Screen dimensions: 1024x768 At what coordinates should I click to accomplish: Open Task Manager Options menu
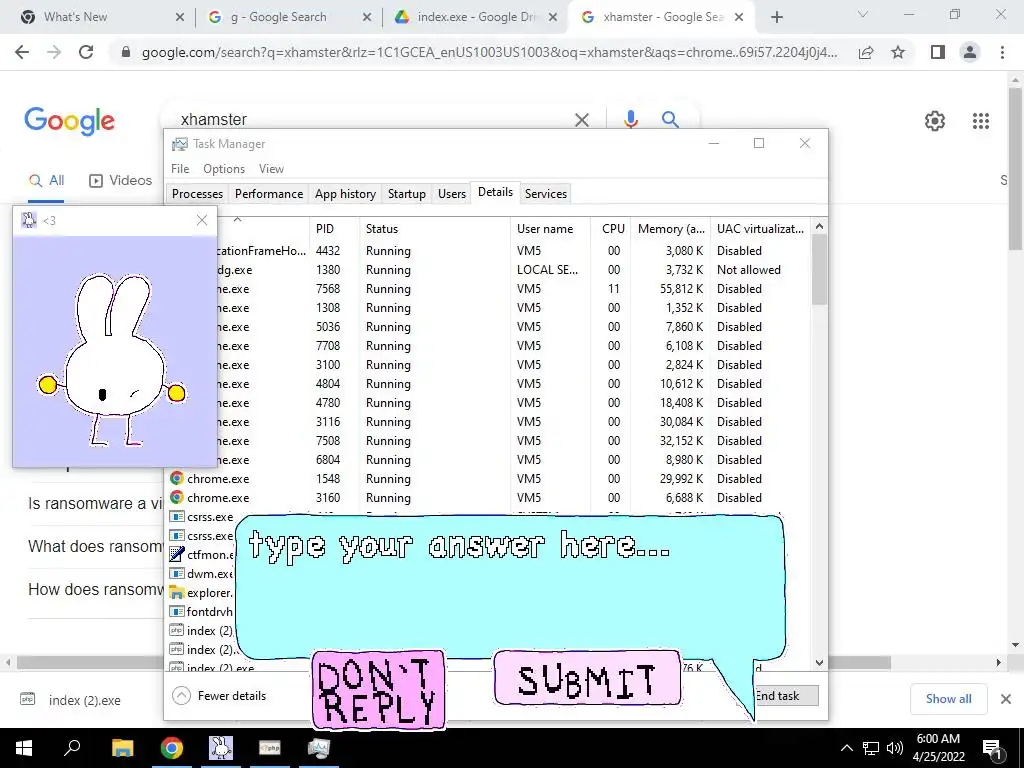tap(223, 168)
